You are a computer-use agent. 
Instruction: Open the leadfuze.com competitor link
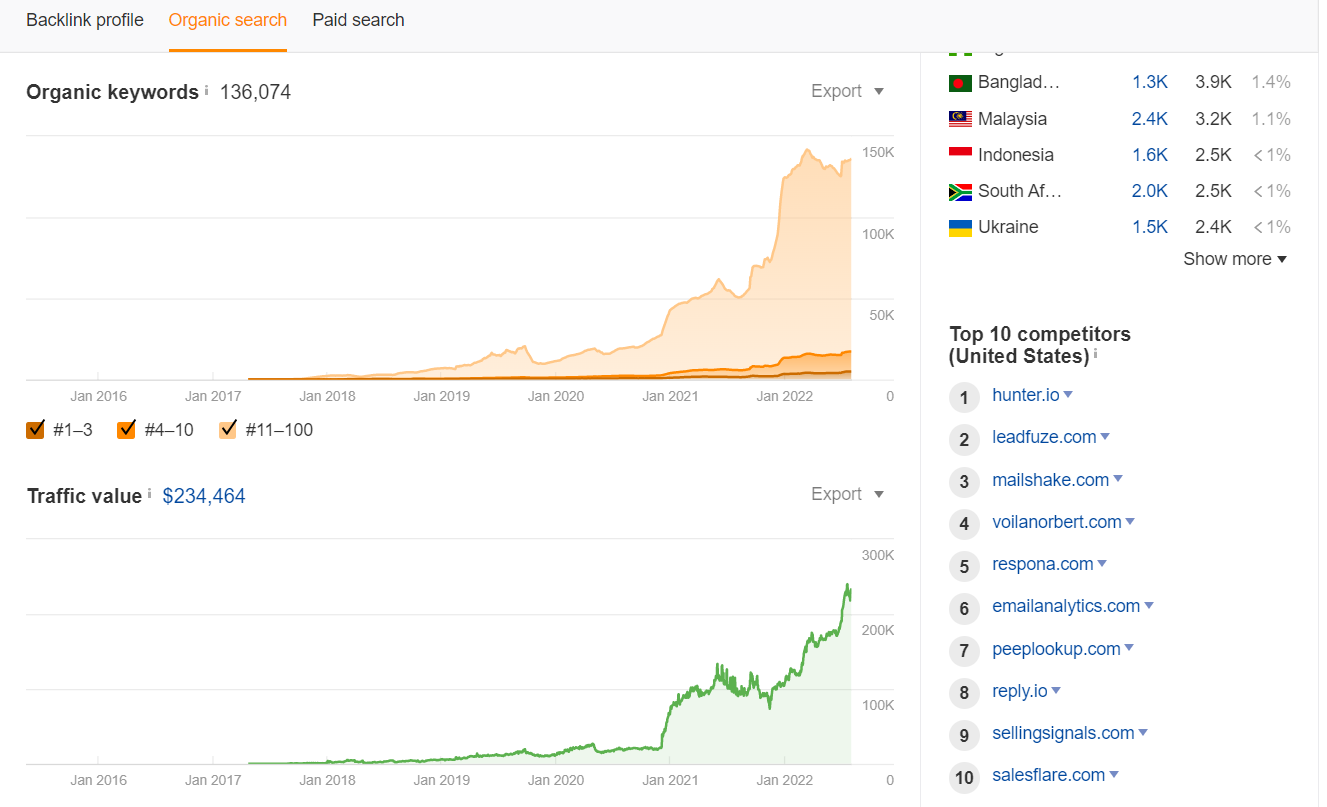point(1044,437)
